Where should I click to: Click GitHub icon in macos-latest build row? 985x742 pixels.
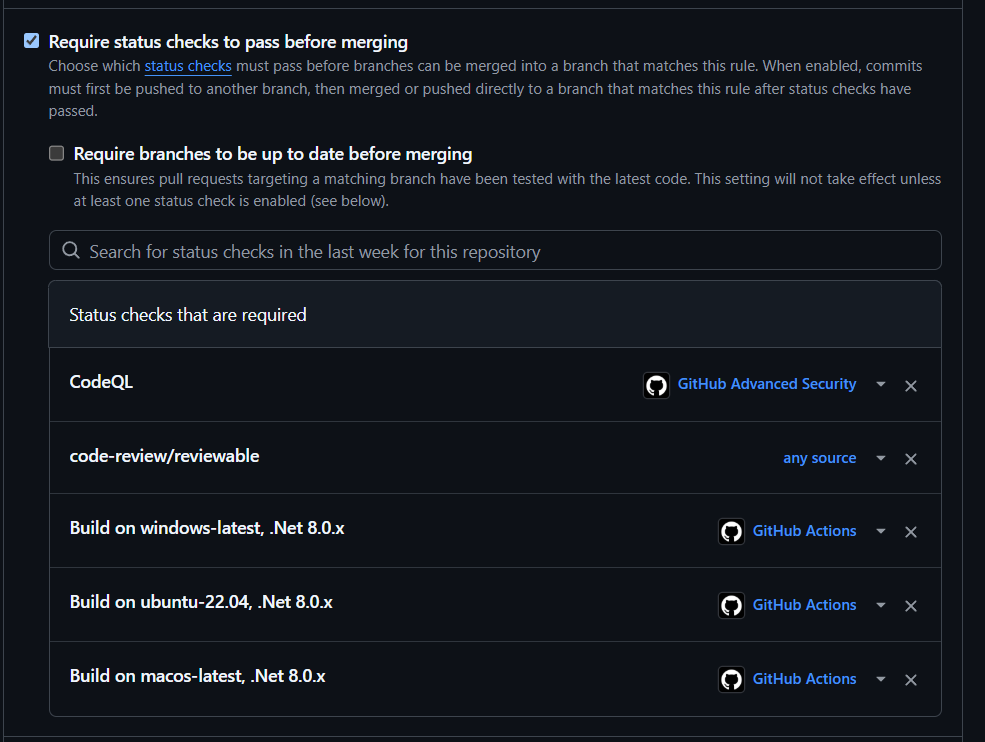[x=731, y=679]
